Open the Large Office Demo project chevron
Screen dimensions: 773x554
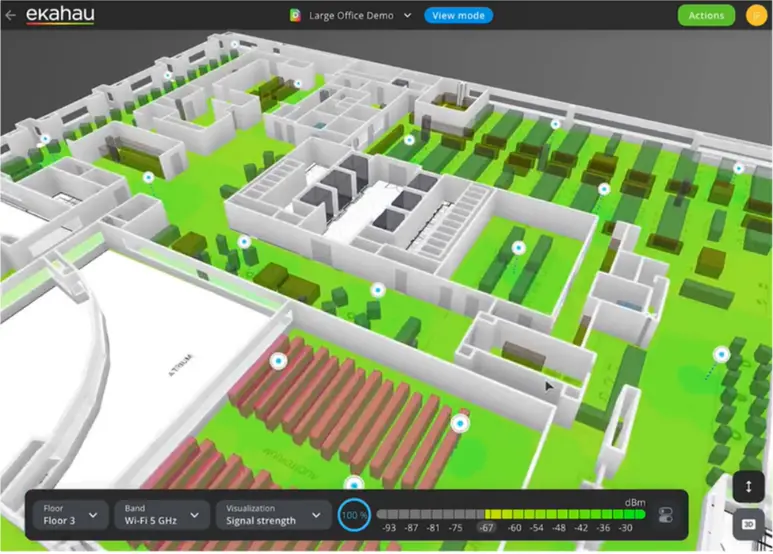408,15
